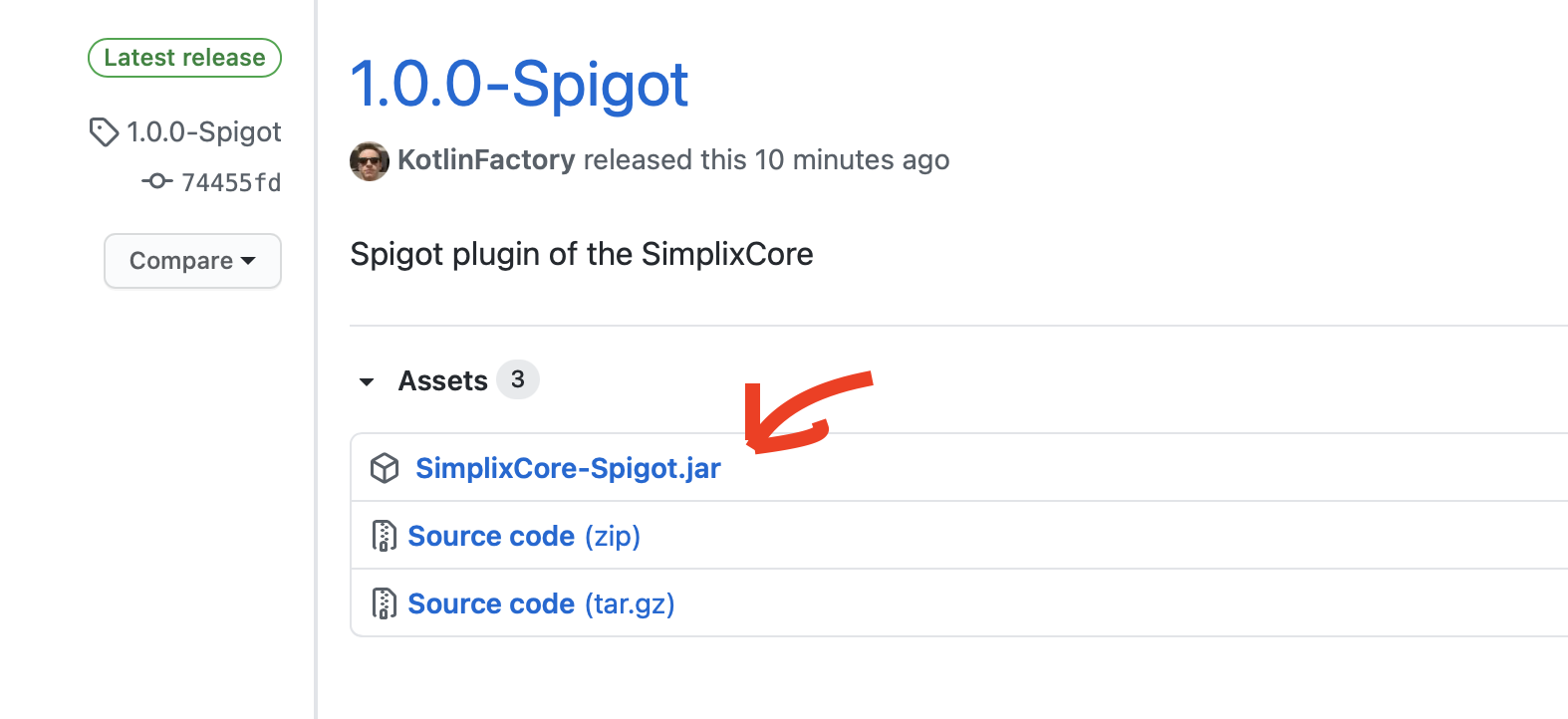Click the commit icon next to 74455fd
Image resolution: width=1568 pixels, height=719 pixels.
pos(156,181)
